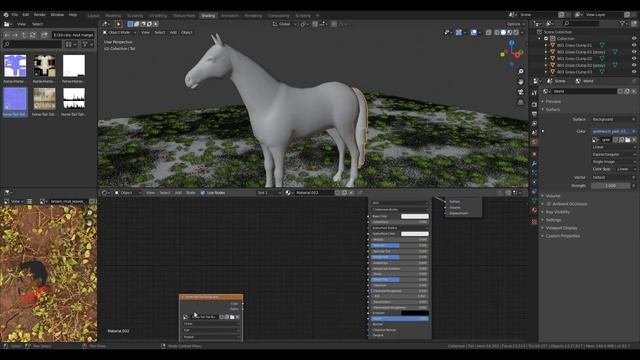Toggle viewport overlays button
640x360 pixels.
click(473, 32)
